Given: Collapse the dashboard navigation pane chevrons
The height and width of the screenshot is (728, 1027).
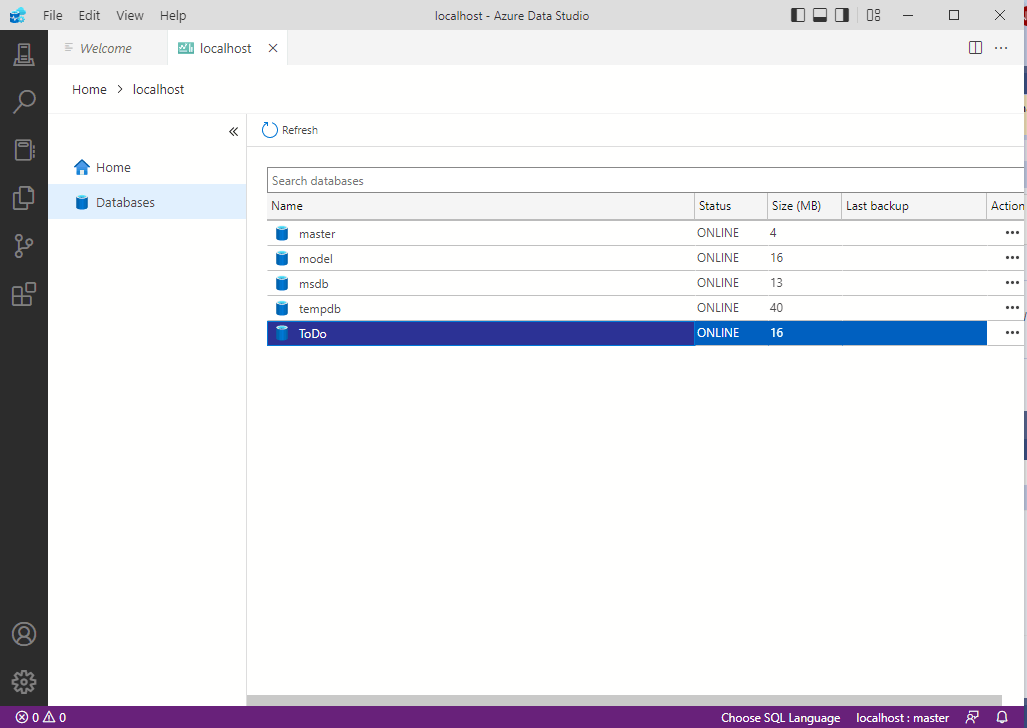Looking at the screenshot, I should (x=233, y=131).
